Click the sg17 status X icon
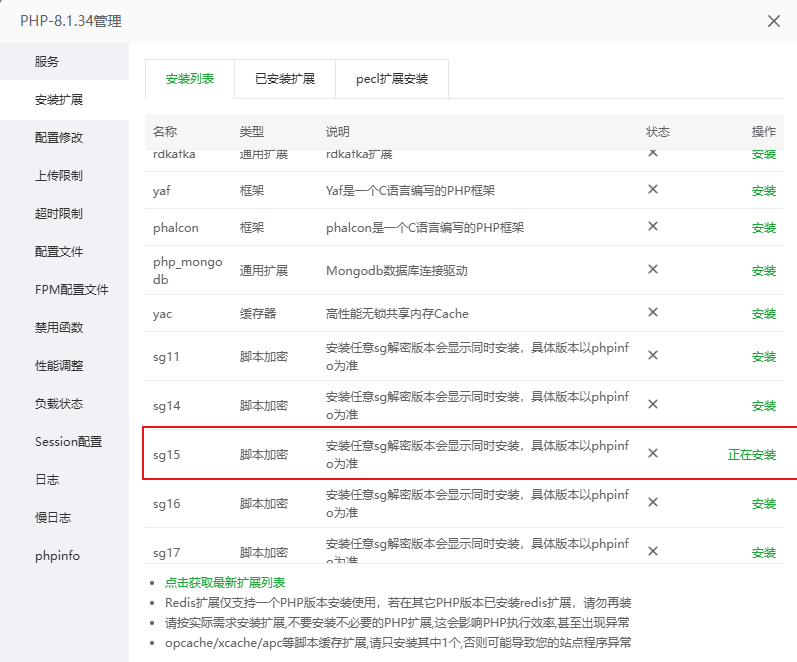The image size is (797, 662). pyautogui.click(x=653, y=551)
